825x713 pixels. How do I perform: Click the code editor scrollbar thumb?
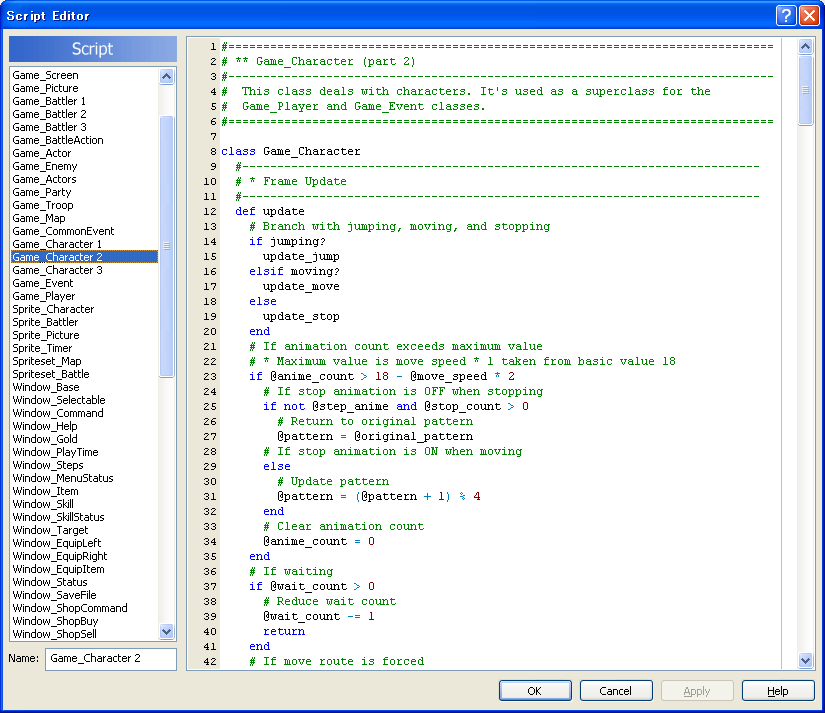pos(805,90)
